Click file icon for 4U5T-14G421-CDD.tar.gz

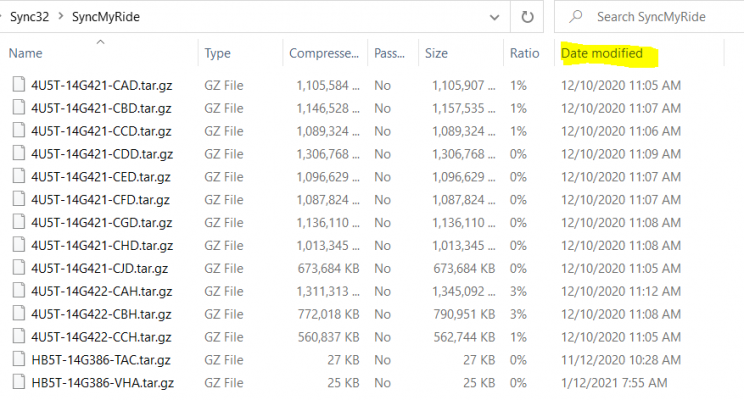[19, 153]
